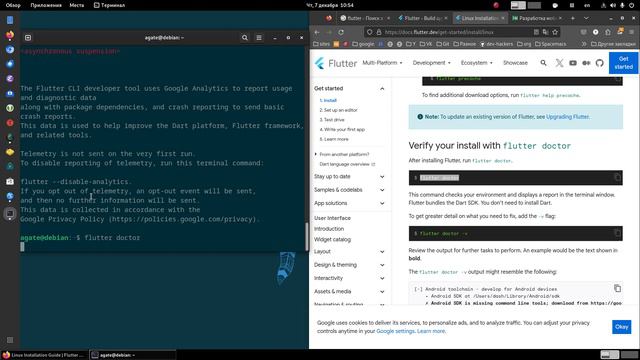Open the search icon in the terminal header

[x=244, y=38]
